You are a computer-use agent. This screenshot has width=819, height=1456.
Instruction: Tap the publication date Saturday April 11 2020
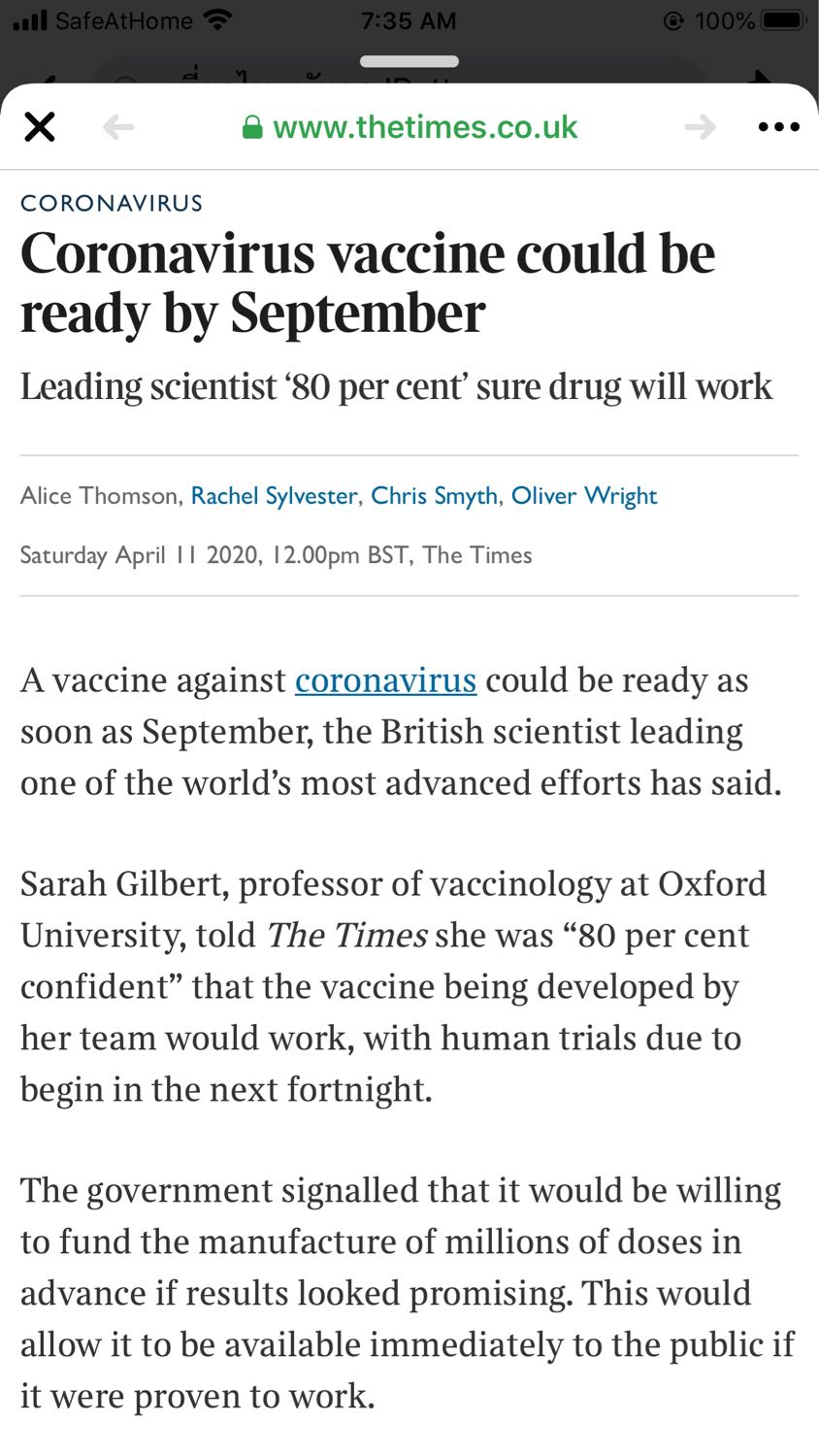point(139,555)
